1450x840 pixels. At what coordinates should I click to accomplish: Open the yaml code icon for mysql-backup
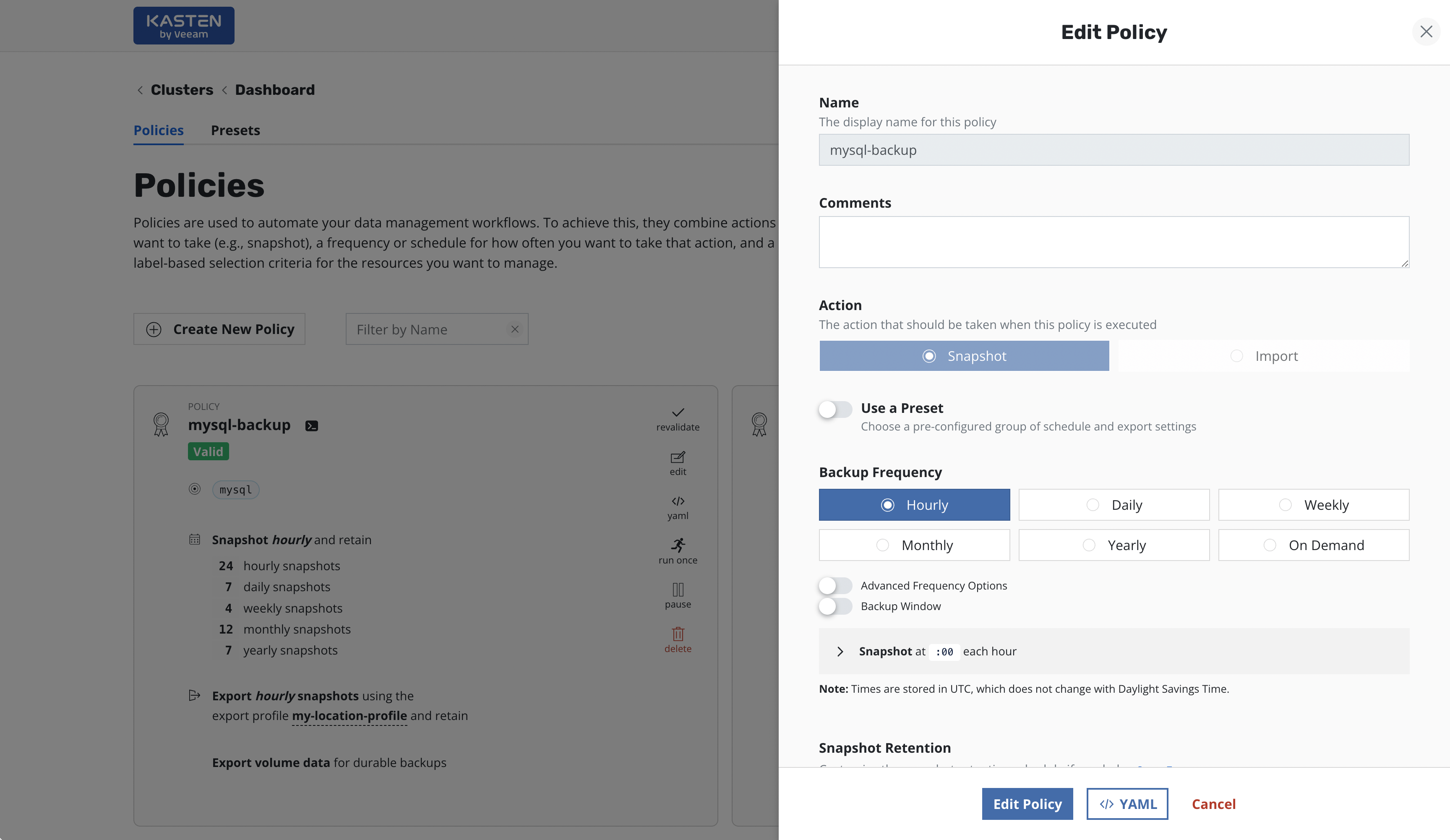click(678, 501)
